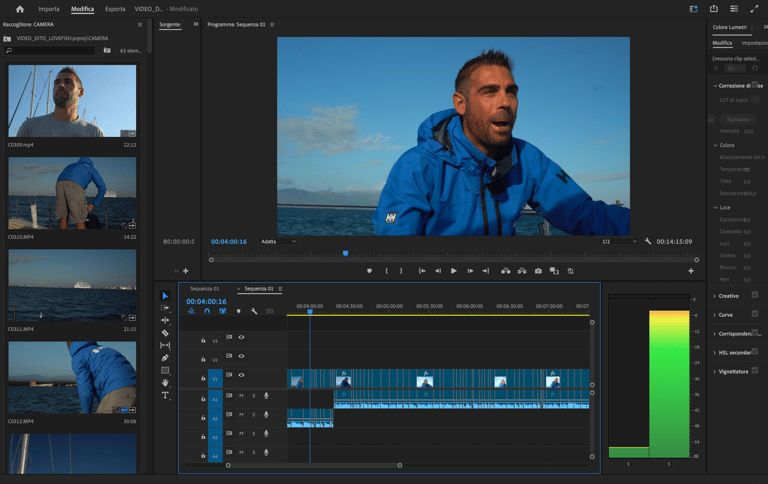Collapse the Correzione di base section

715,86
